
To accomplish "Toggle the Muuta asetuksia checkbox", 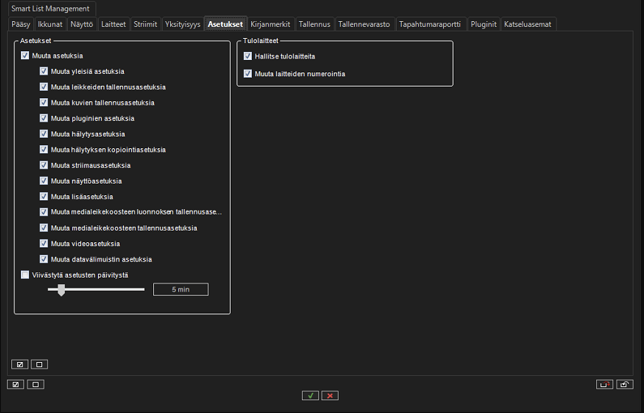I will click(x=25, y=55).
